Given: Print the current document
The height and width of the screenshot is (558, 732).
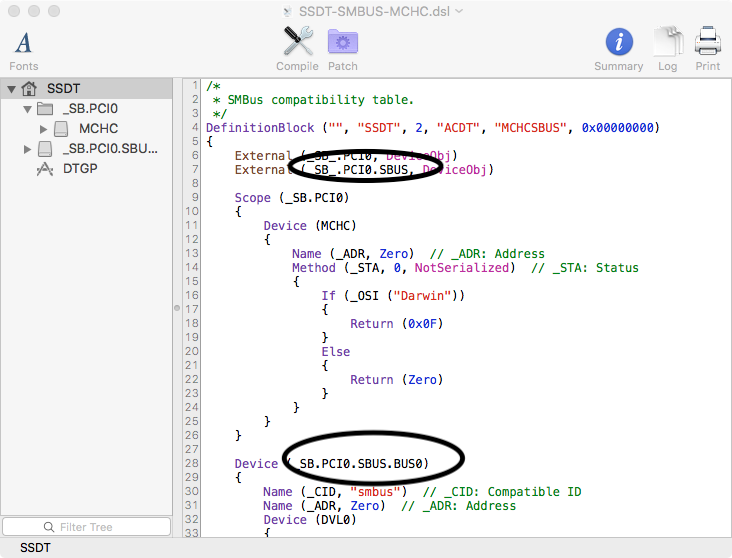Looking at the screenshot, I should (x=708, y=42).
